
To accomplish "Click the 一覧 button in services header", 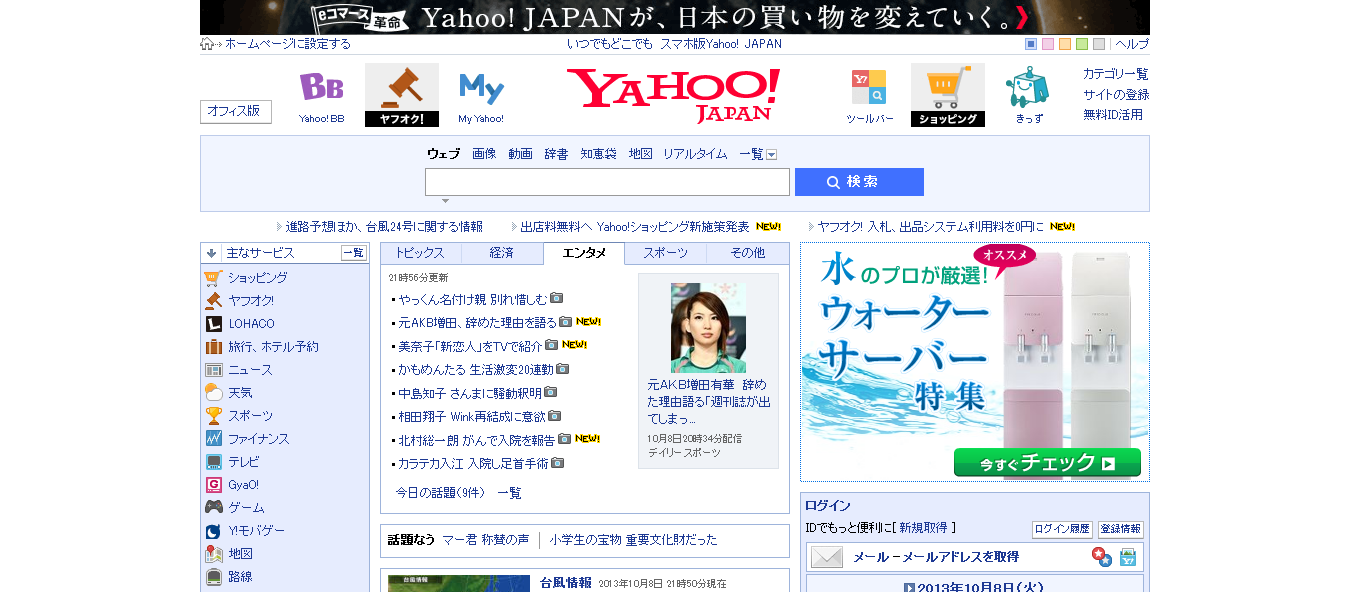I will click(x=354, y=253).
